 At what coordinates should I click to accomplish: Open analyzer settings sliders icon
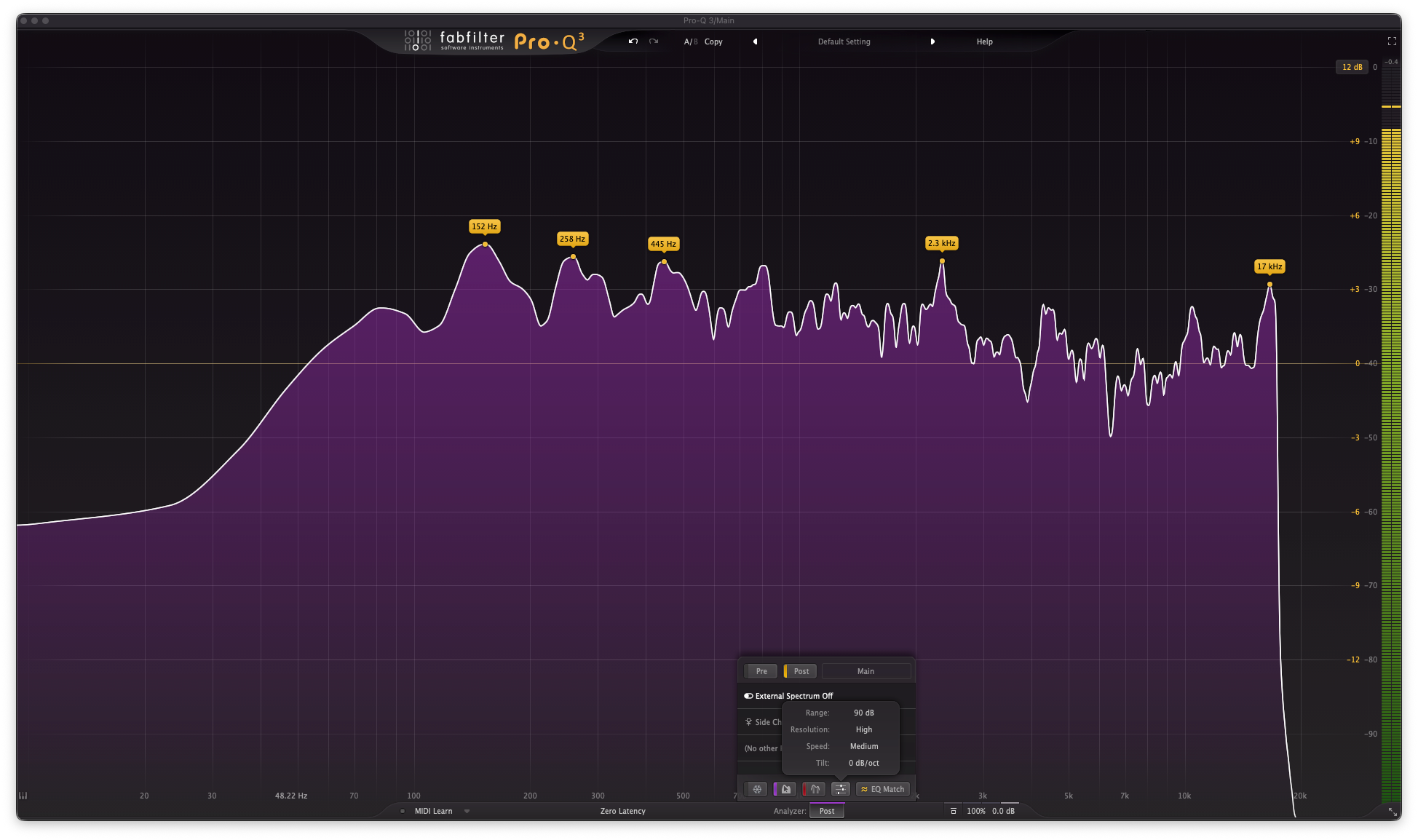(841, 789)
